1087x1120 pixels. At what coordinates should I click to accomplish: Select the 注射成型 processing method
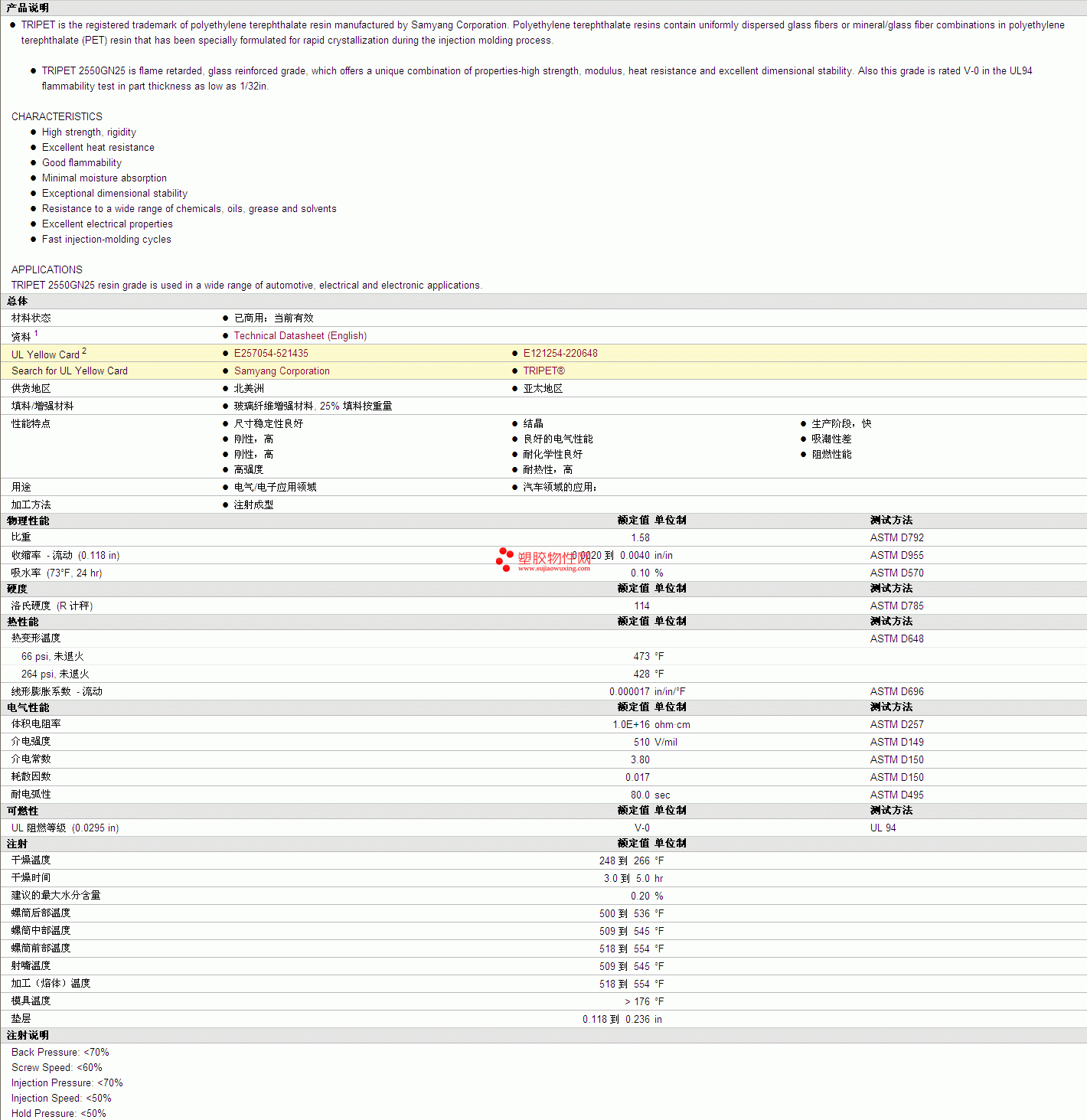pos(254,505)
